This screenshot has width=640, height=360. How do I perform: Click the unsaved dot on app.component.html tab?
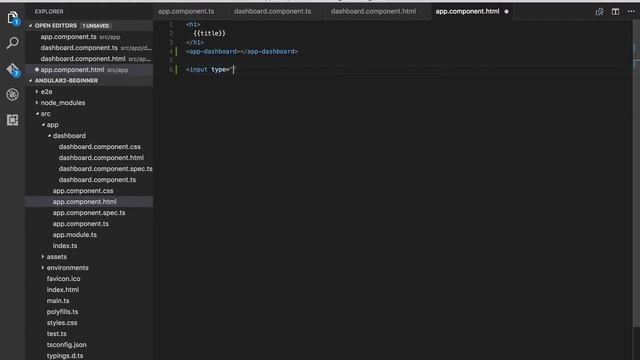[507, 11]
